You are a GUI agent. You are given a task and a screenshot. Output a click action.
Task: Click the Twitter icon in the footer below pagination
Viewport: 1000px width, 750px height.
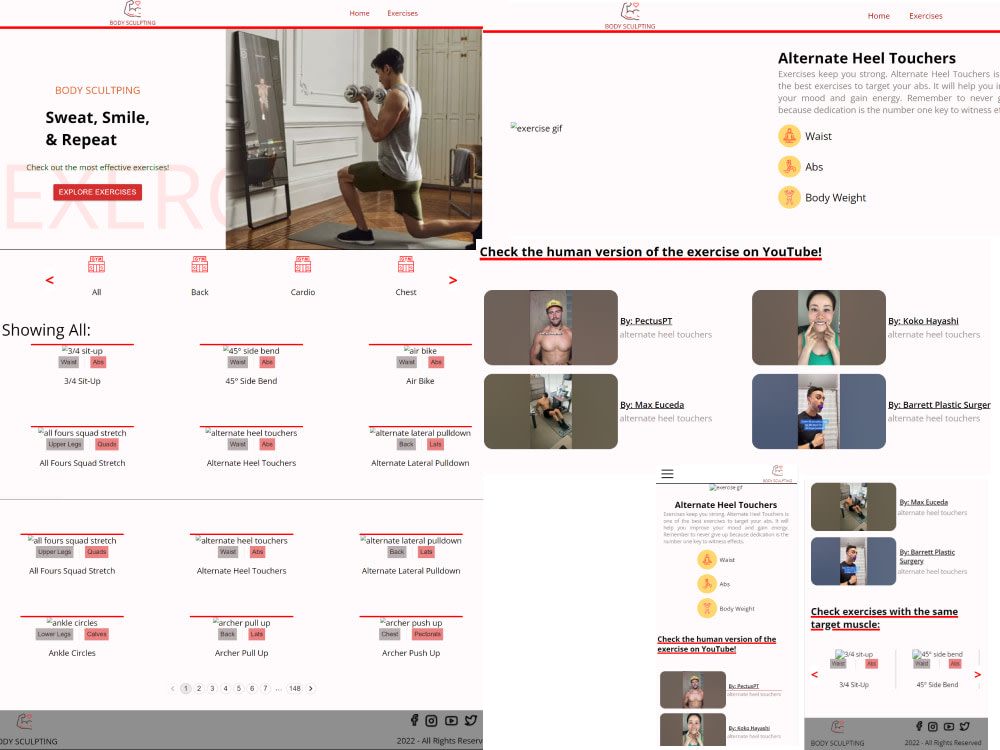[x=471, y=720]
